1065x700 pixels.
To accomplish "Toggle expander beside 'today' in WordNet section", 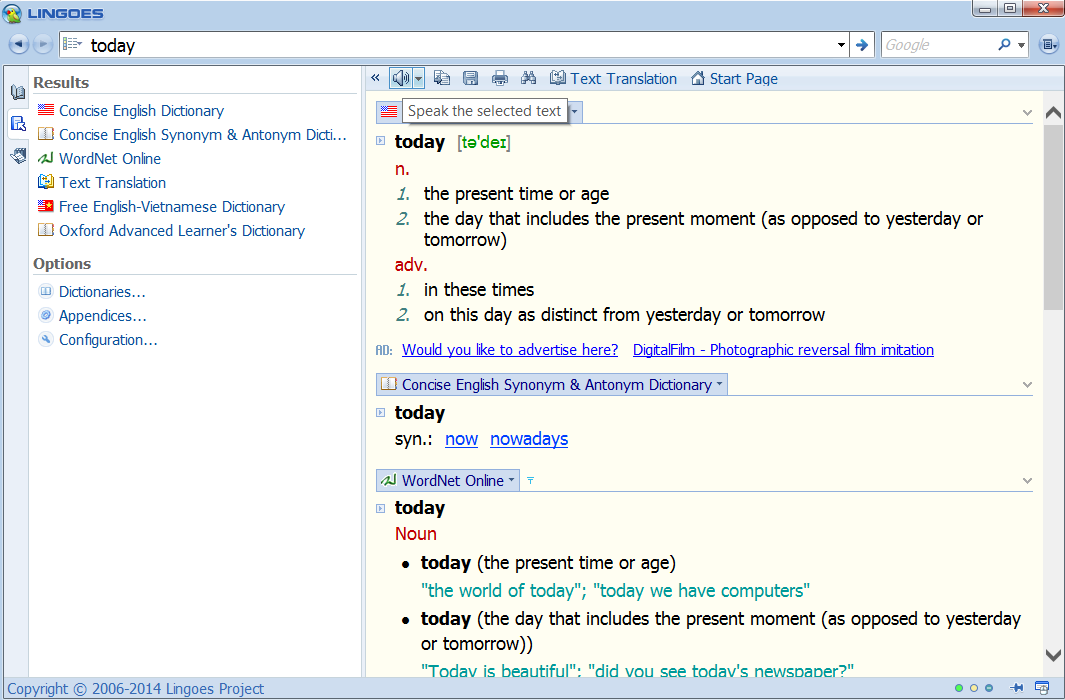I will [380, 508].
